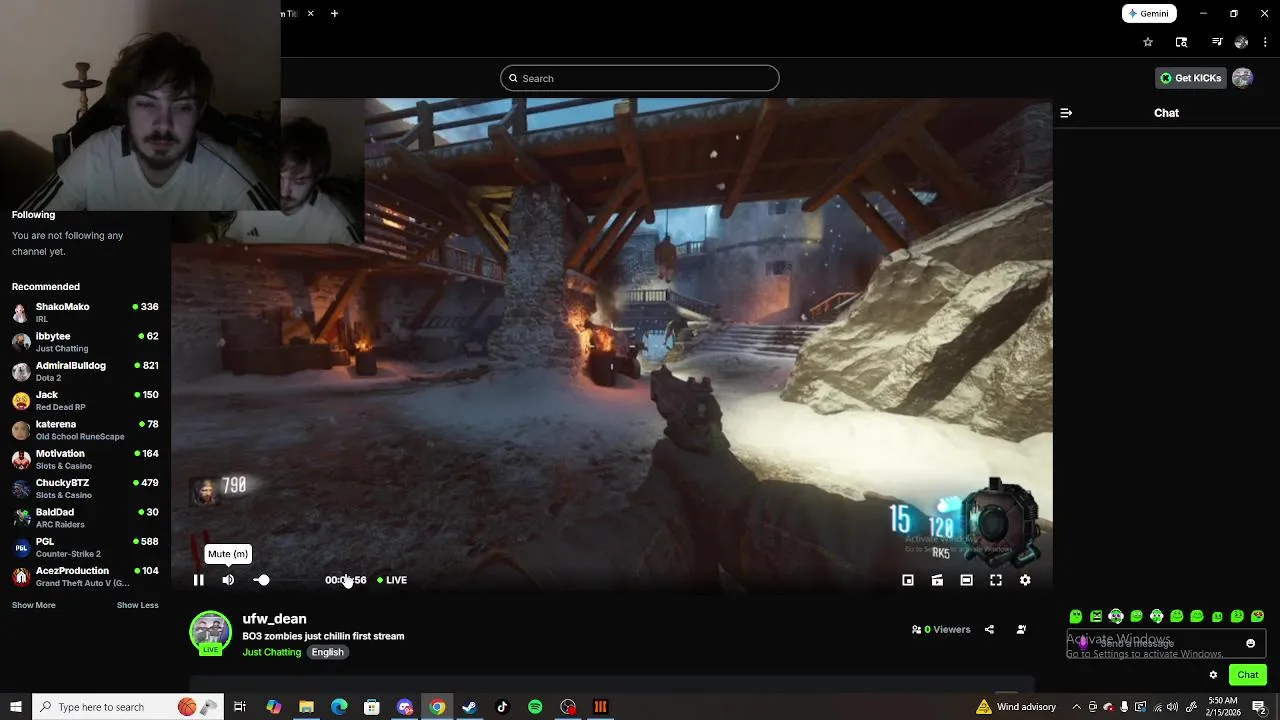The image size is (1280, 720).
Task: Open Task View from taskbar
Action: 240,707
